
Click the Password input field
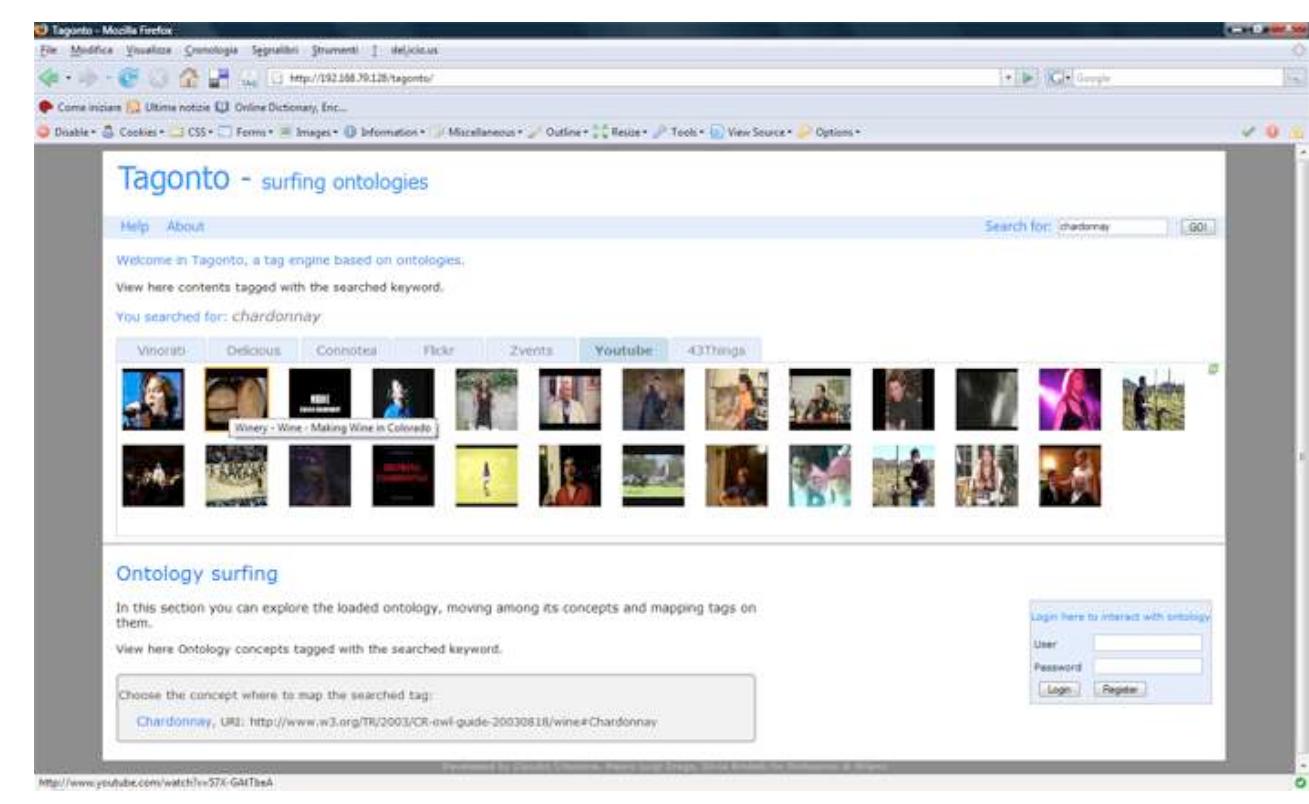pos(1148,665)
